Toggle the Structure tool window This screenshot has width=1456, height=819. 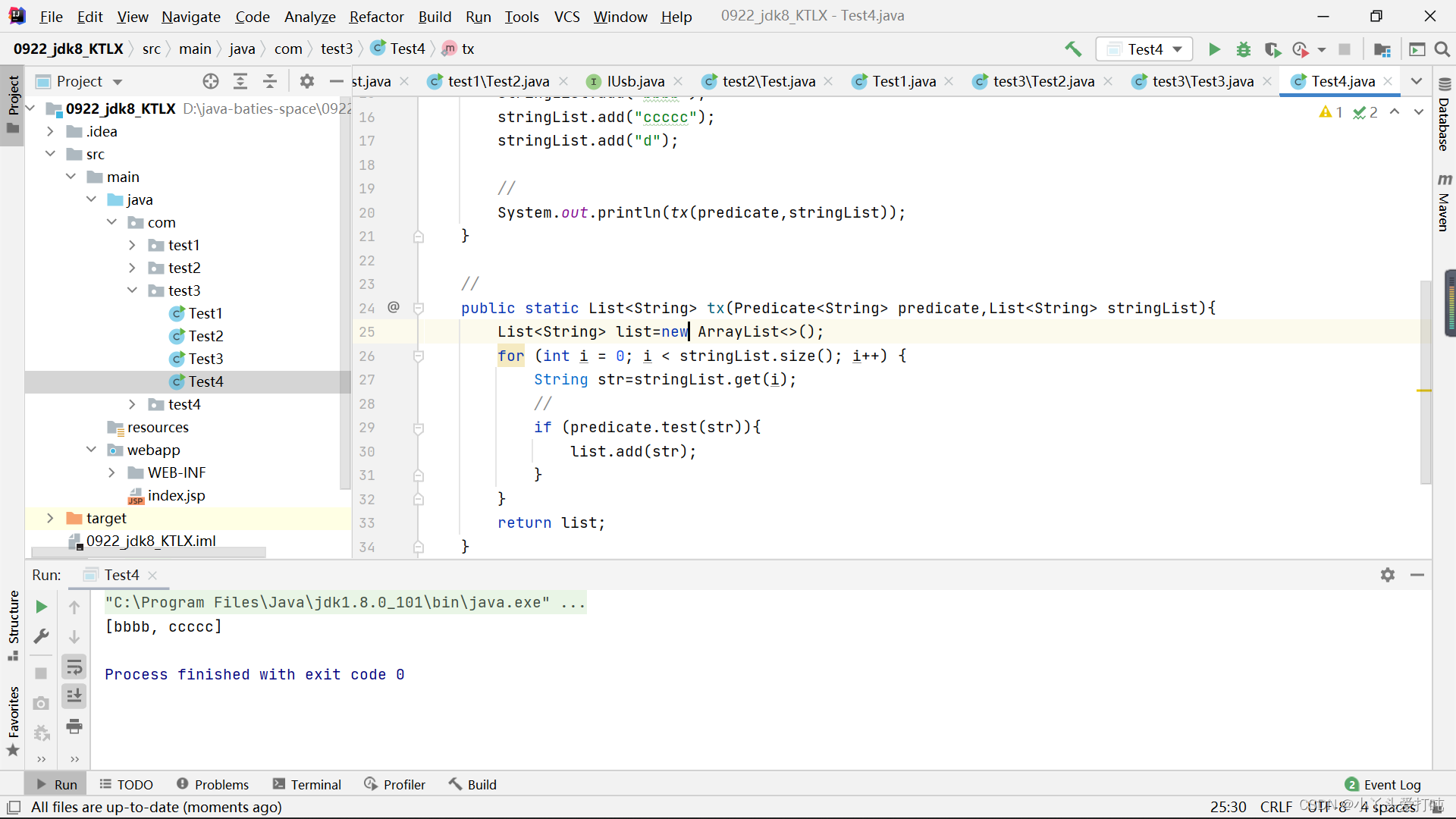13,625
